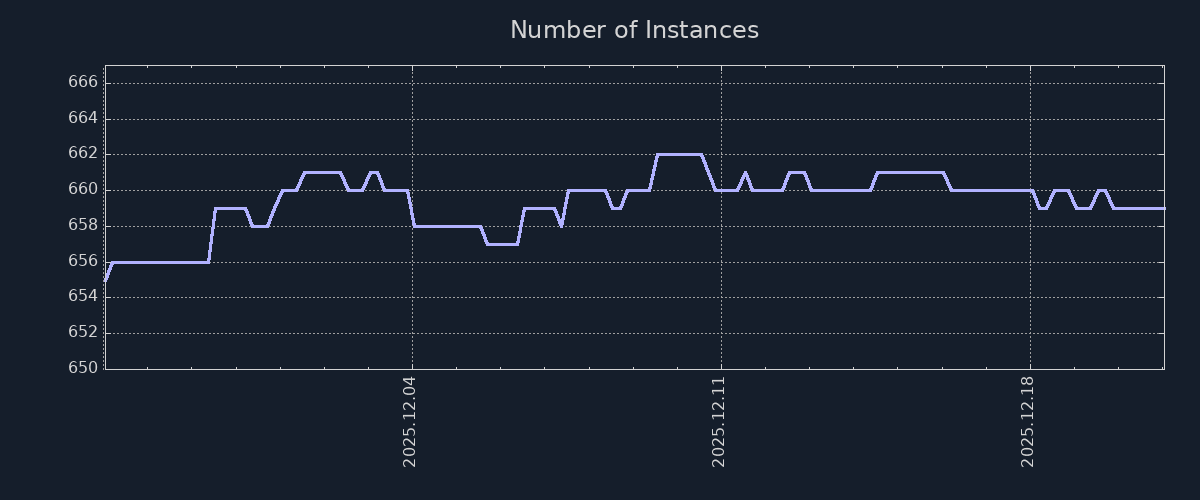Click the 652 y-axis tick label
1200x500 pixels.
pos(83,332)
